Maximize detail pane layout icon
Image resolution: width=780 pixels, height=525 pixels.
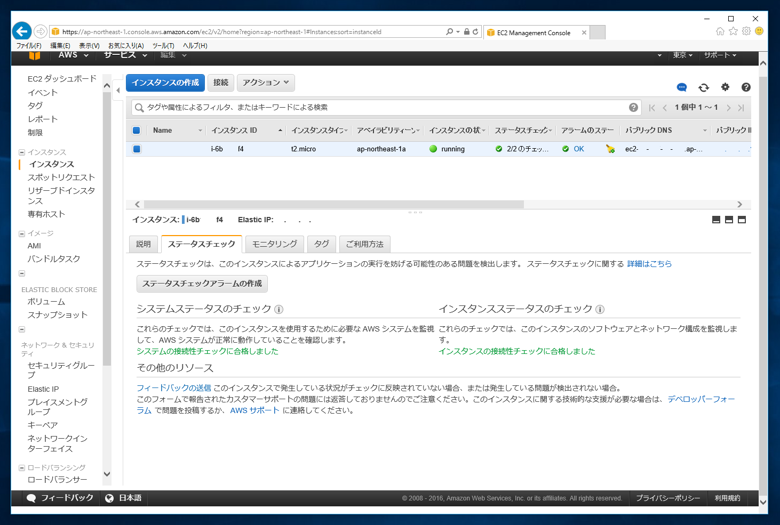(x=742, y=219)
